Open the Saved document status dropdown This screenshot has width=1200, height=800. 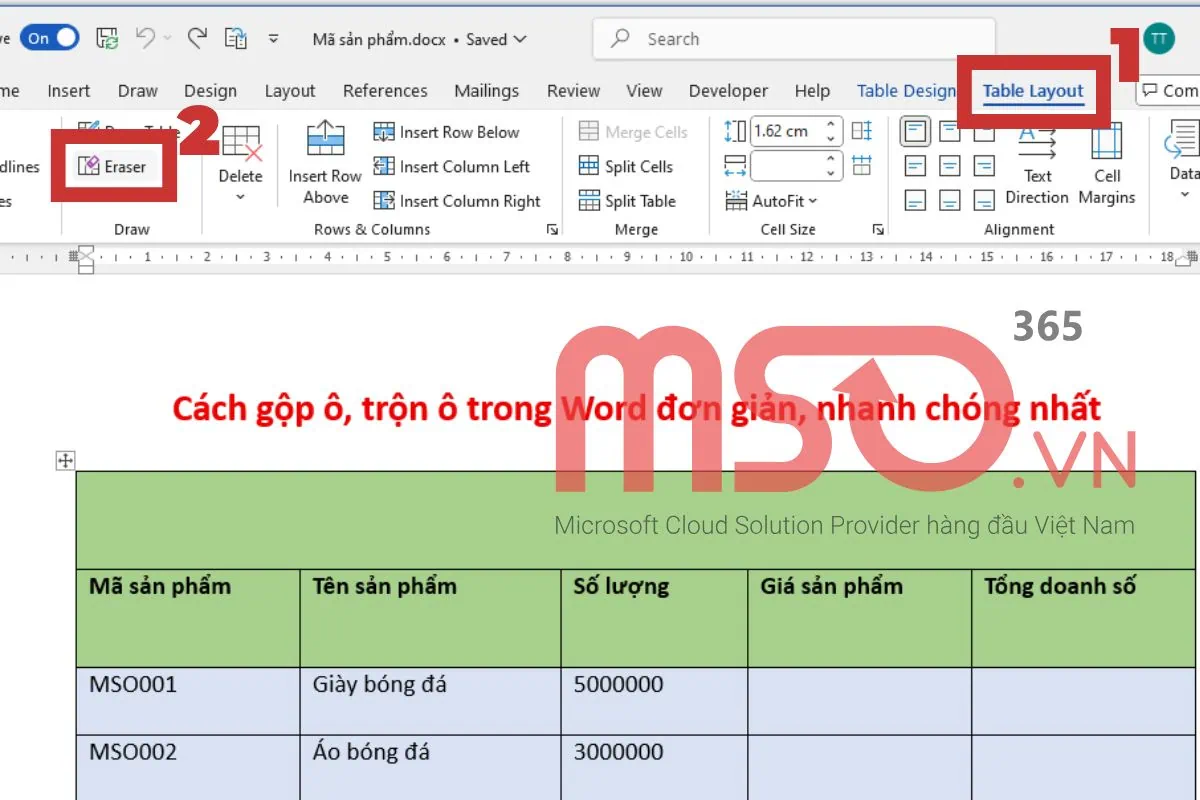click(494, 39)
